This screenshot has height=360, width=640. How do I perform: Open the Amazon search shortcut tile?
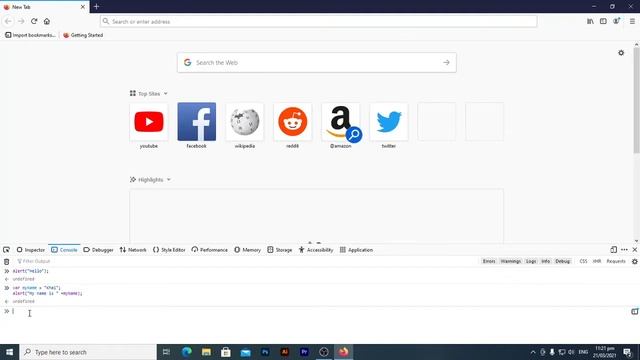click(x=341, y=122)
